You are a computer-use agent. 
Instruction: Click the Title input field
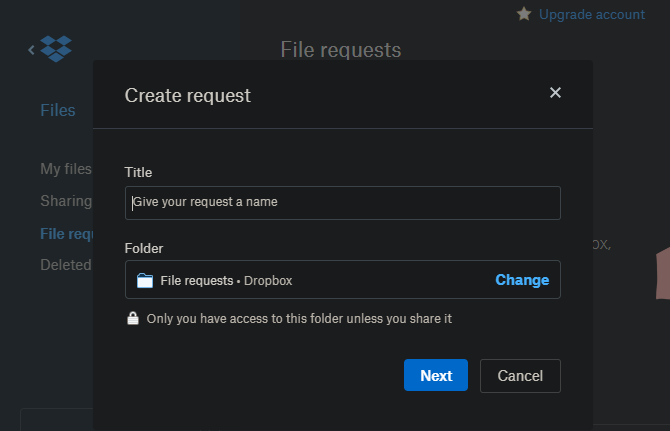[343, 203]
